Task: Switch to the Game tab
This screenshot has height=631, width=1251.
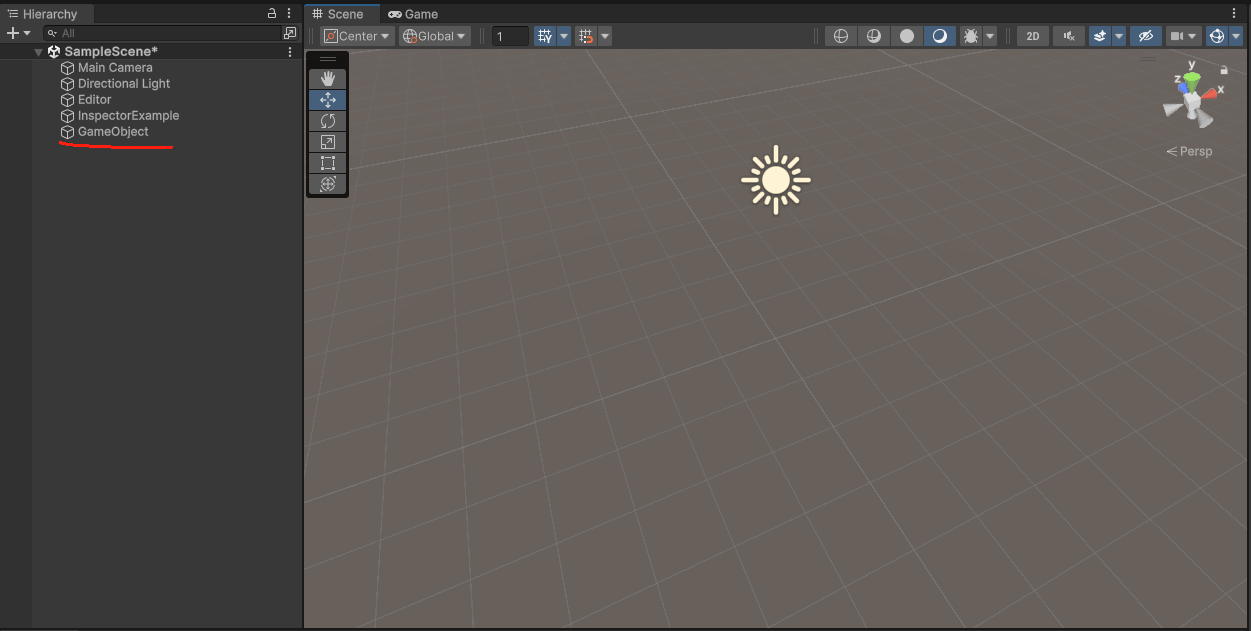Action: click(413, 14)
